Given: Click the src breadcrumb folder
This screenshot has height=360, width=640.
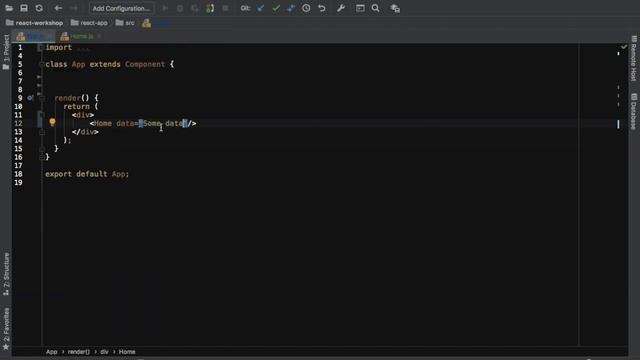Looking at the screenshot, I should pyautogui.click(x=125, y=23).
